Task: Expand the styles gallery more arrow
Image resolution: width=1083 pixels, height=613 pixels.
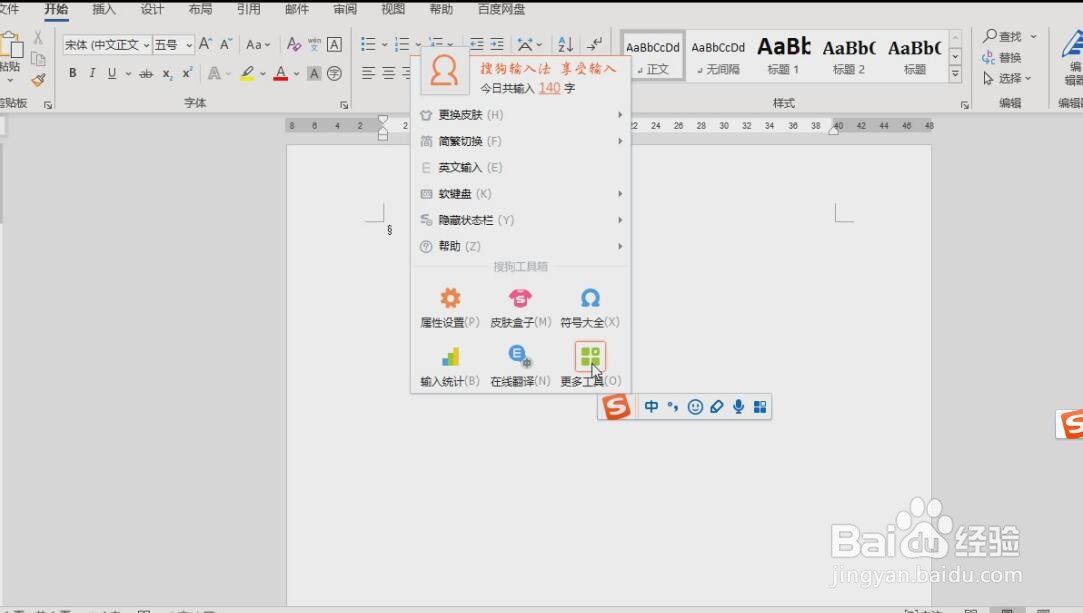Action: (955, 74)
